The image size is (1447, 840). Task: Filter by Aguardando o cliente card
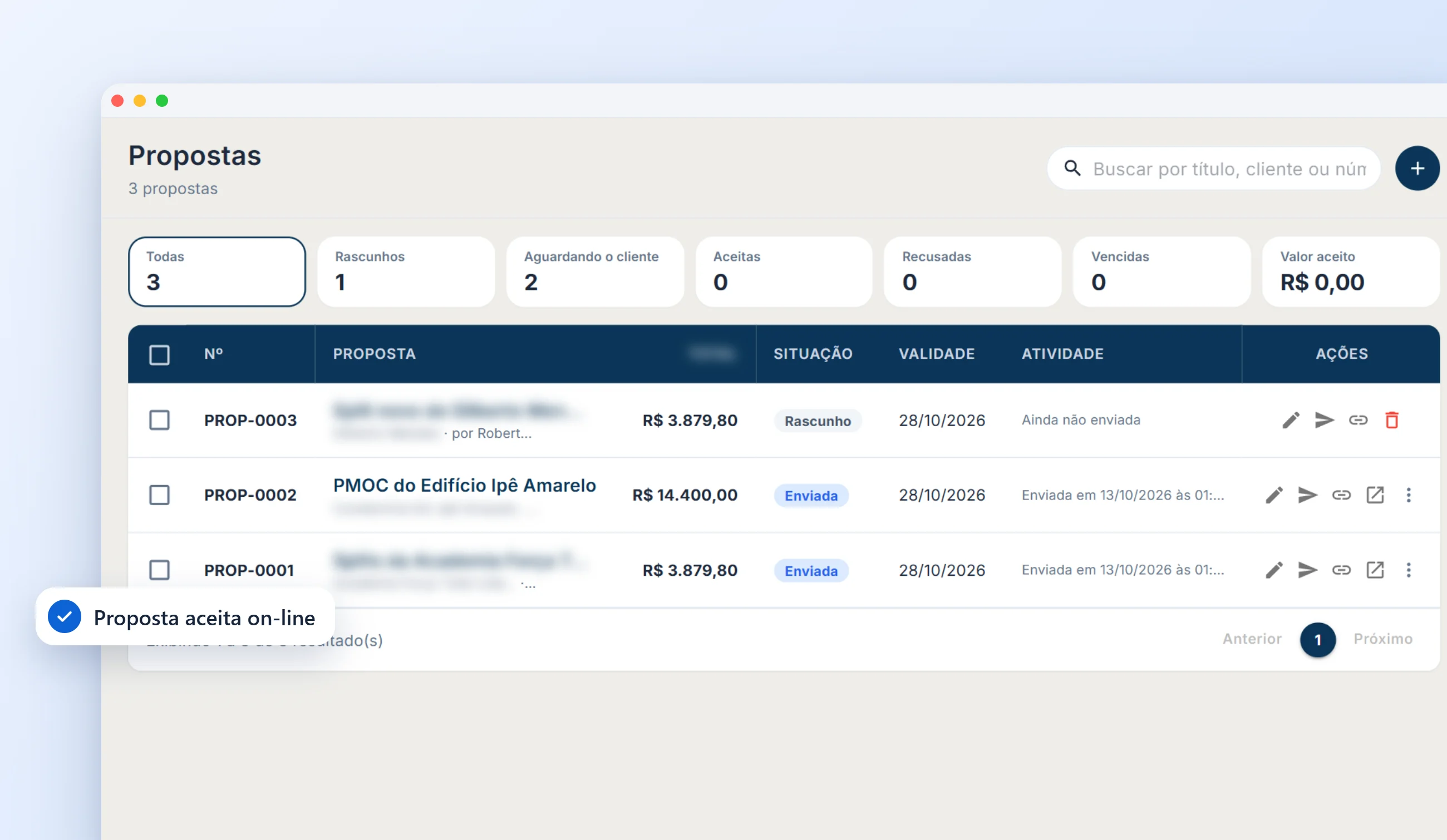point(595,272)
